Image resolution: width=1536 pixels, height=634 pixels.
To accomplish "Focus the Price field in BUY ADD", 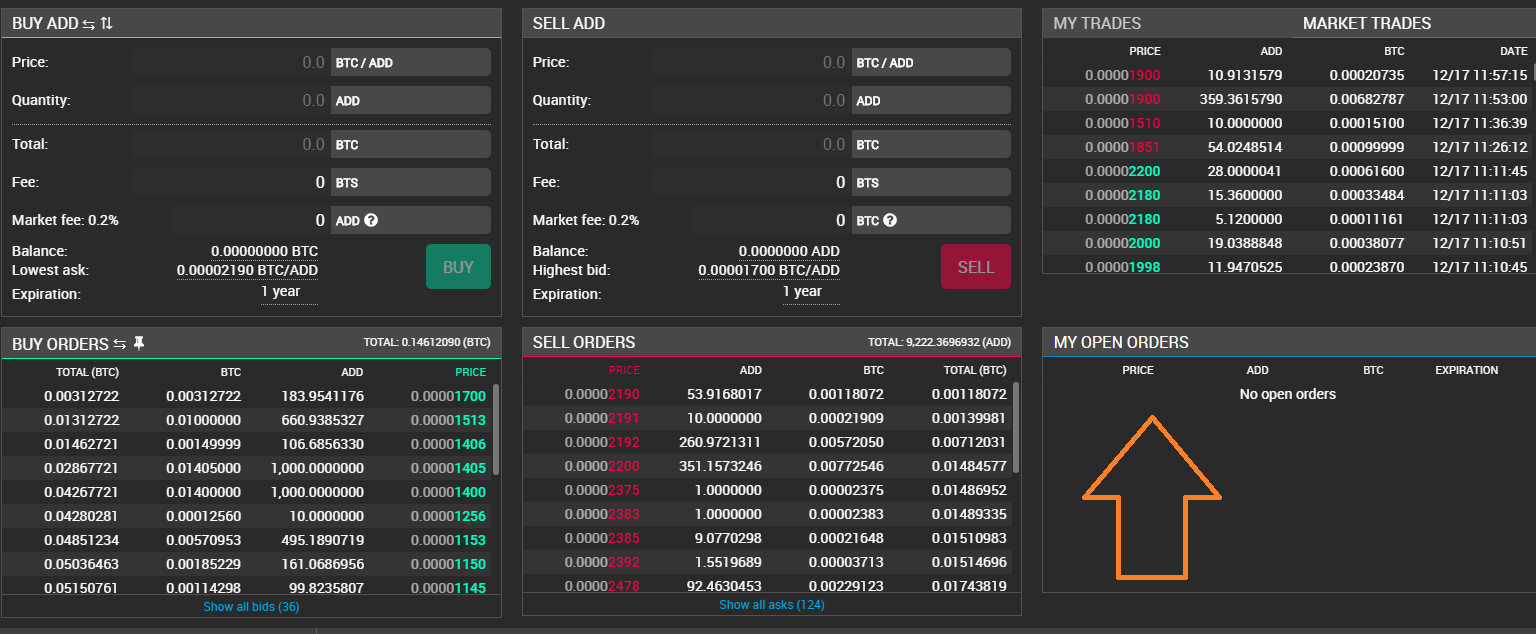I will pyautogui.click(x=230, y=62).
